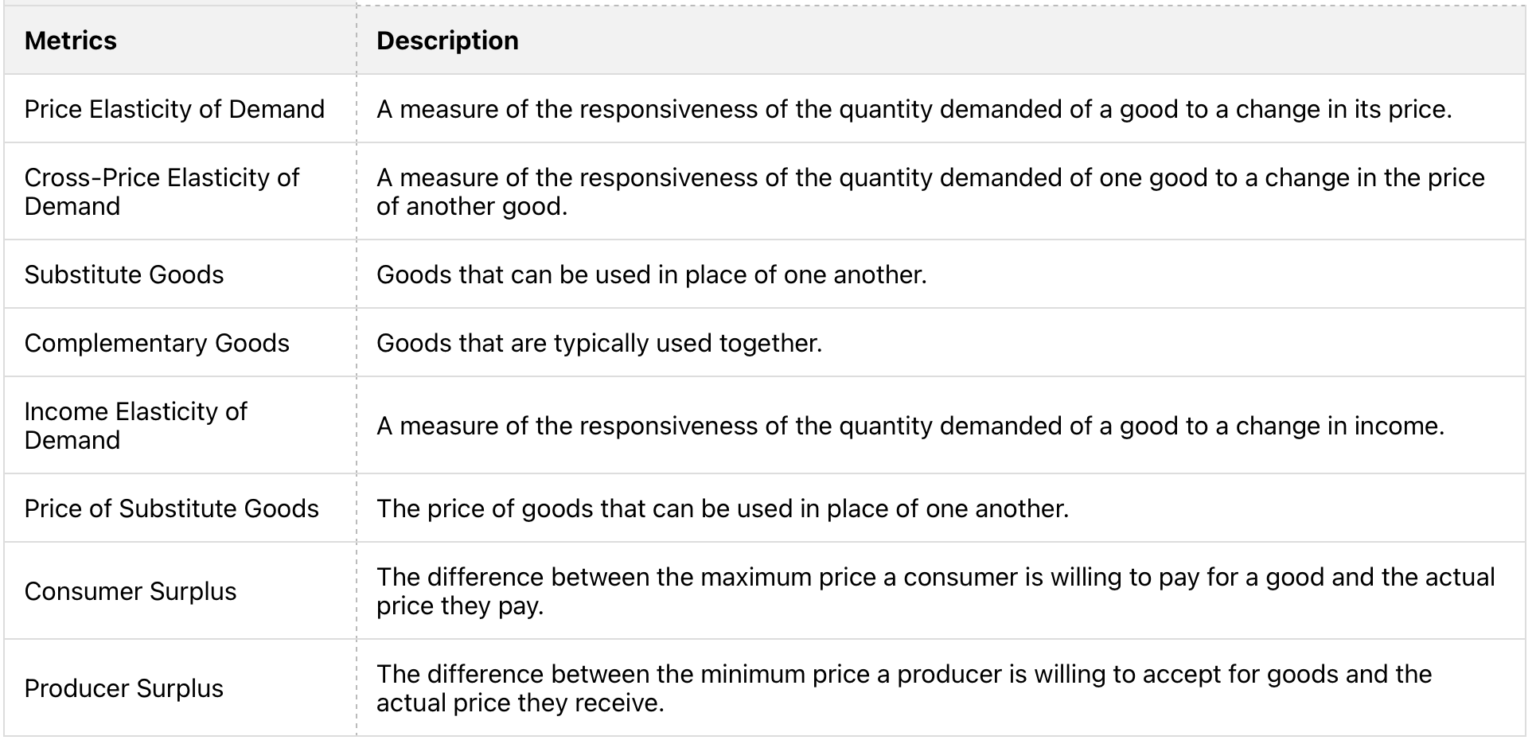Select 'The price of goods' description cell
The height and width of the screenshot is (740, 1536).
[x=722, y=508]
